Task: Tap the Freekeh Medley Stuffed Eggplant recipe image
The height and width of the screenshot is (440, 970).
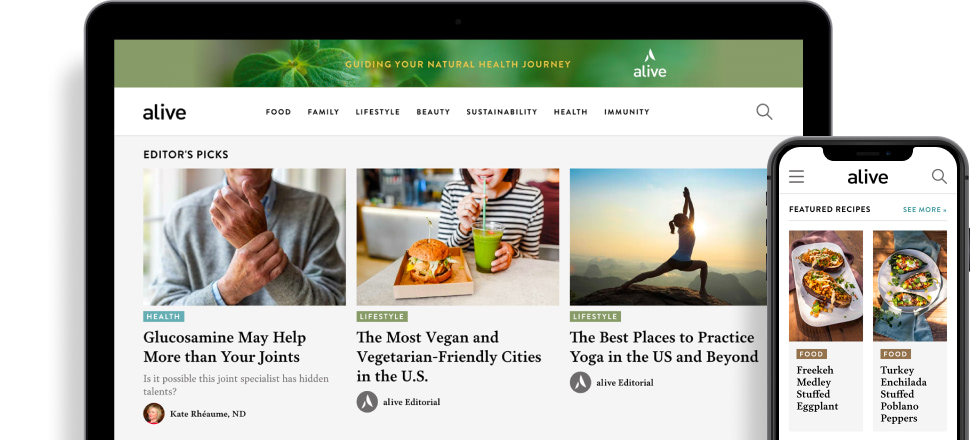Action: (x=826, y=286)
